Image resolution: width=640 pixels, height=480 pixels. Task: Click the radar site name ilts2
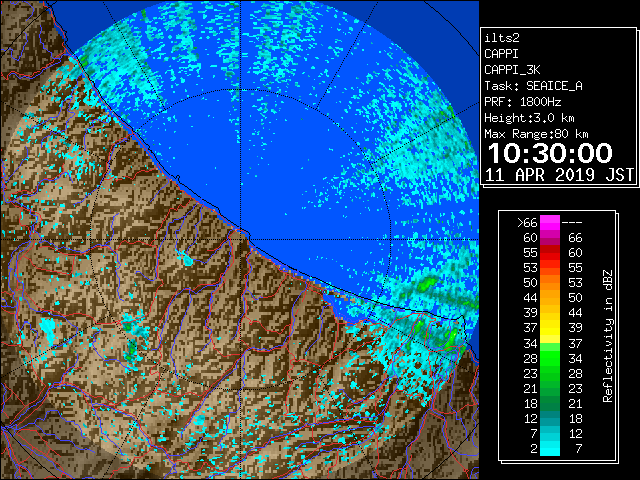[502, 38]
